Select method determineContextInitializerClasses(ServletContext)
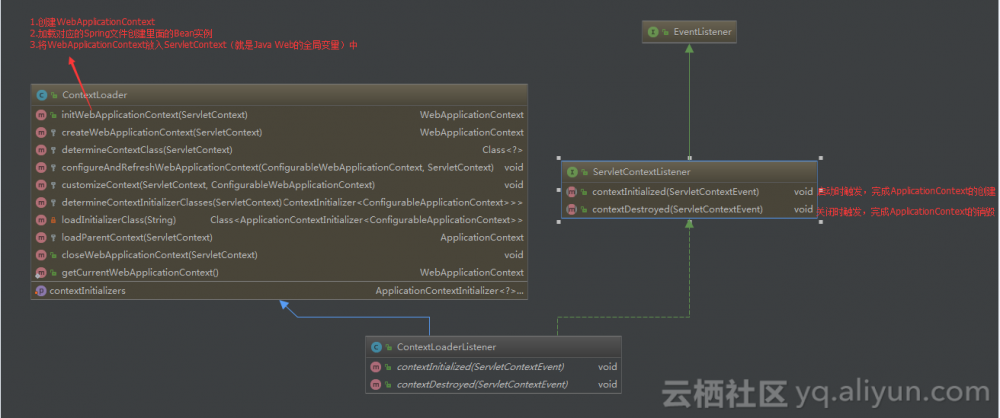 click(x=172, y=202)
